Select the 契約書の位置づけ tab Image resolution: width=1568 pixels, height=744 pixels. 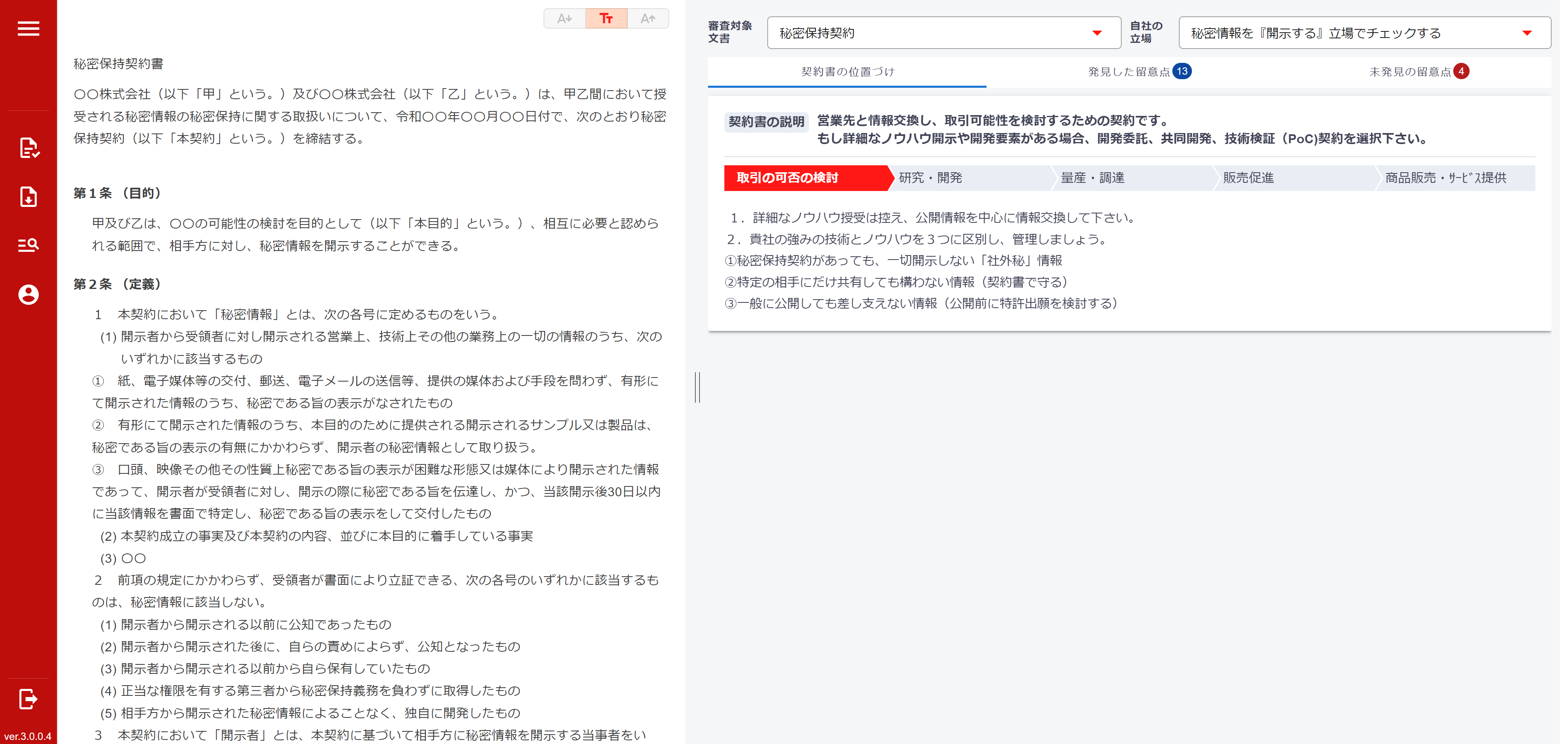pos(847,72)
